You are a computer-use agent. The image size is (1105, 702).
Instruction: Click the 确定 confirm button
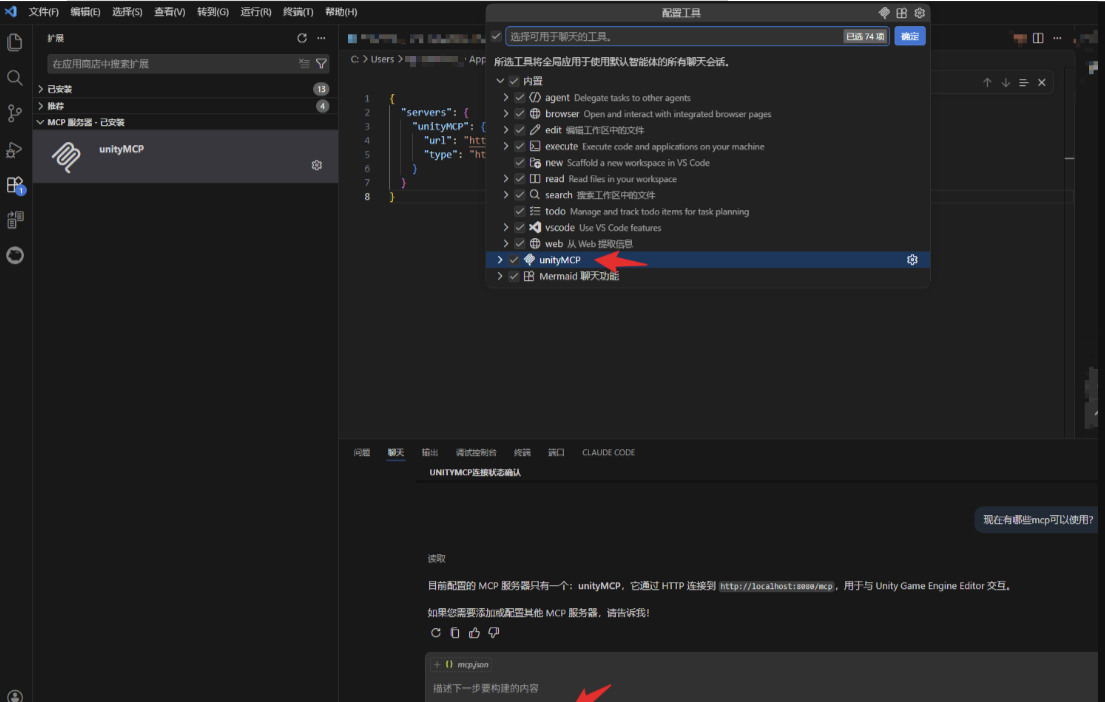coord(909,37)
